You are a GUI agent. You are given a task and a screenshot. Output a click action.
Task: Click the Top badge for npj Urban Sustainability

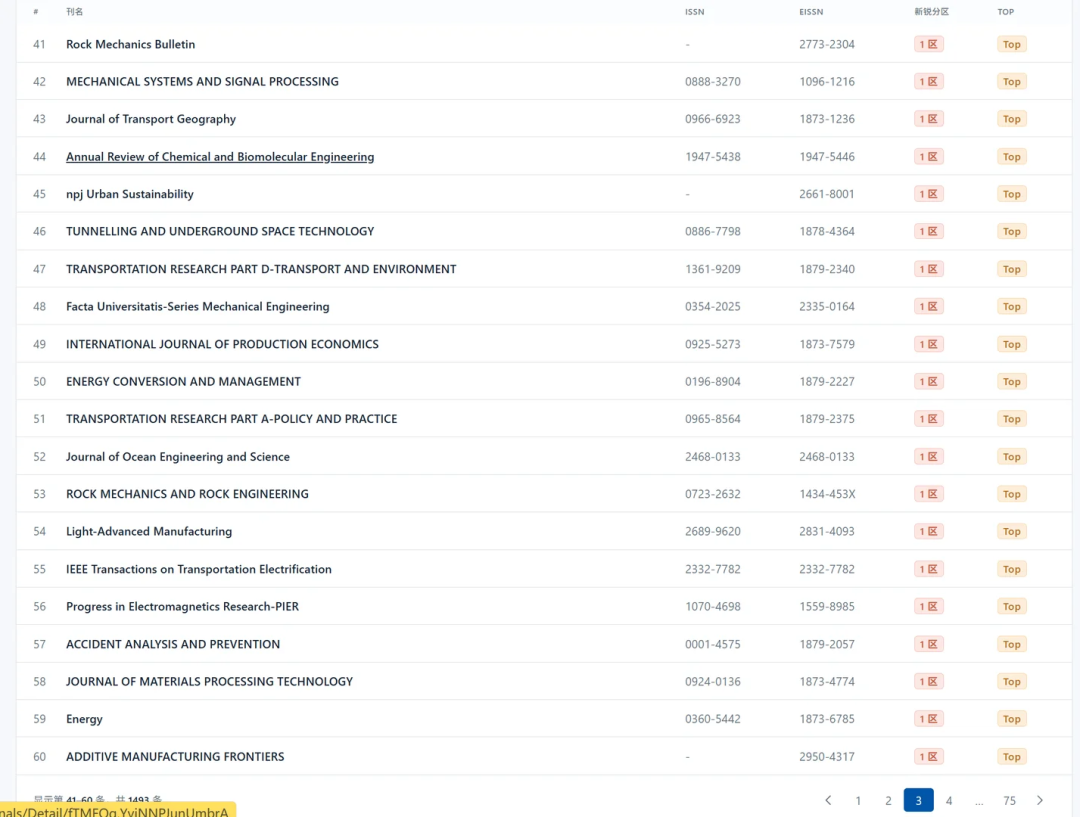pos(1012,194)
